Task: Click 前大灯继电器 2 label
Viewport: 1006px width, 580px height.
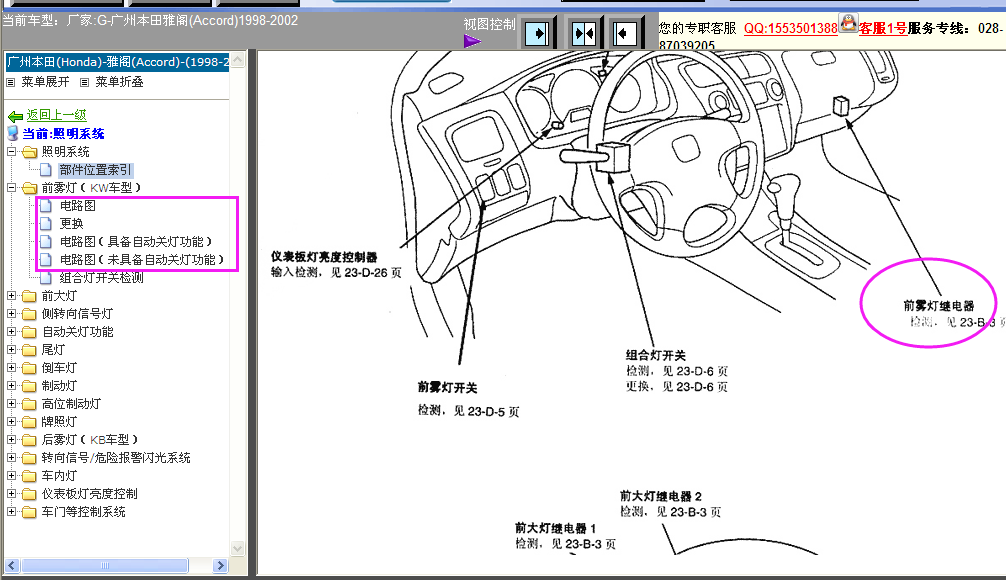Action: [661, 496]
